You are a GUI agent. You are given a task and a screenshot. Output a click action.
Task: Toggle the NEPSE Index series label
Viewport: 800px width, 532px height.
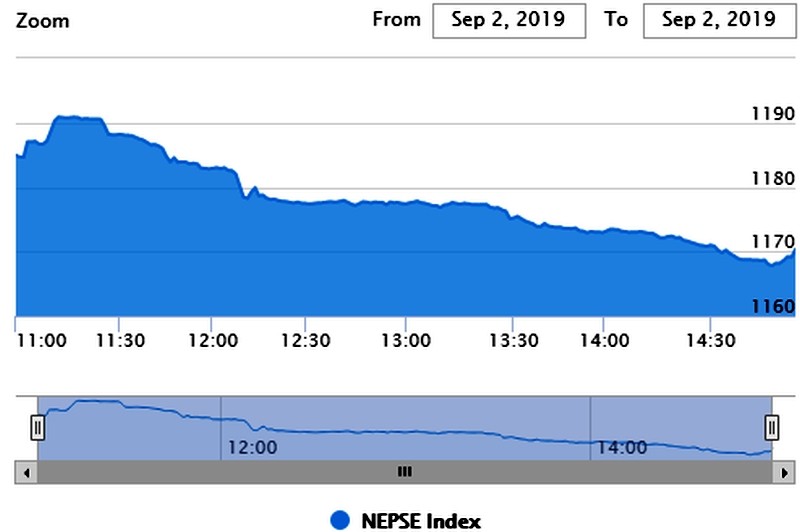pos(421,520)
